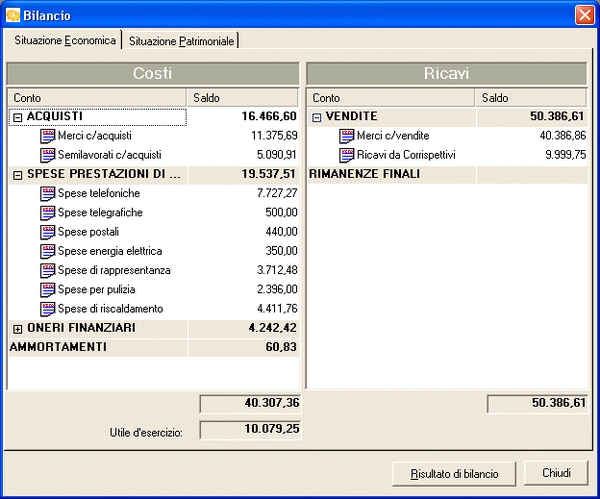The height and width of the screenshot is (499, 600).
Task: Click the Spese postali account icon
Action: 47,232
